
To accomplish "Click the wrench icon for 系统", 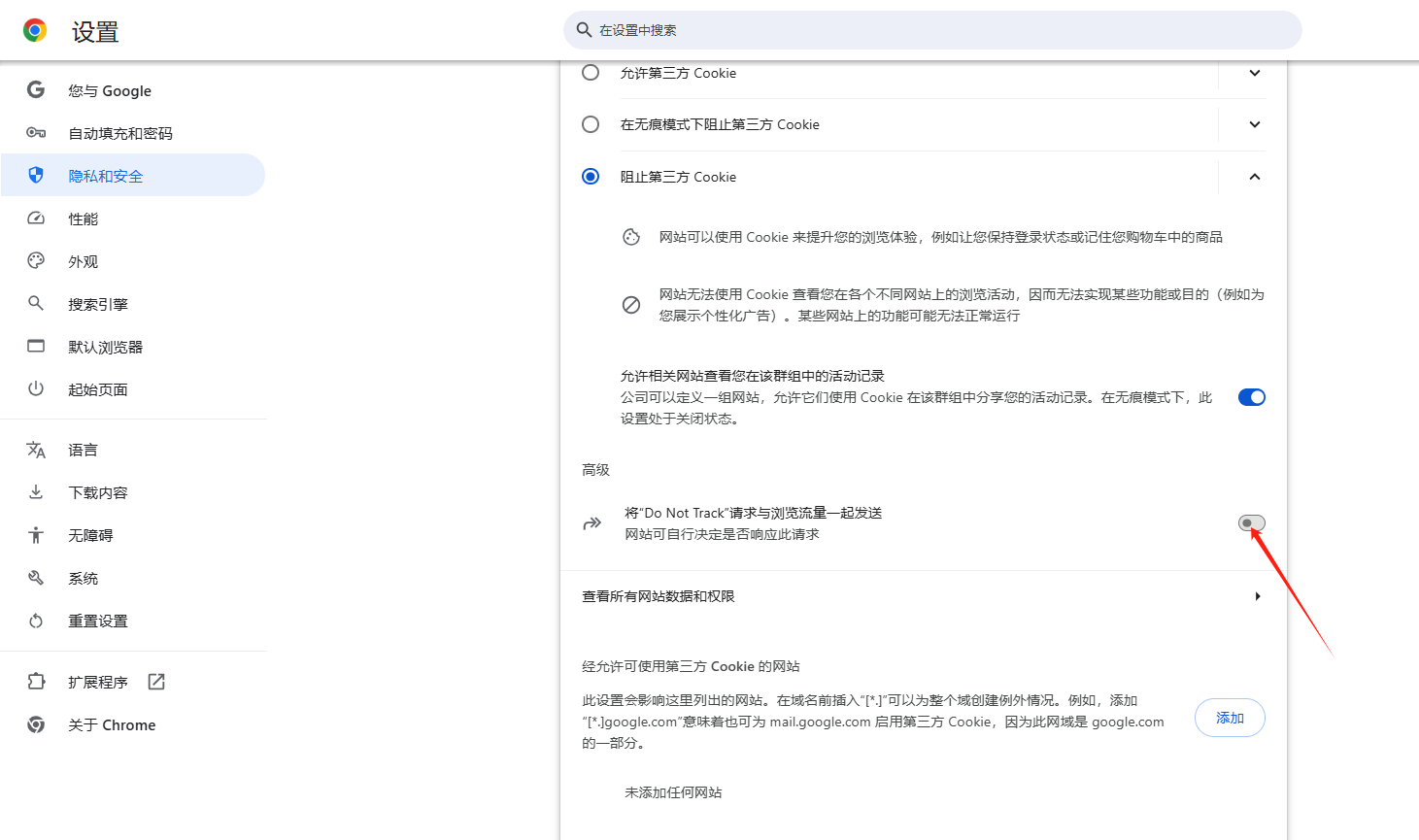I will click(x=36, y=578).
